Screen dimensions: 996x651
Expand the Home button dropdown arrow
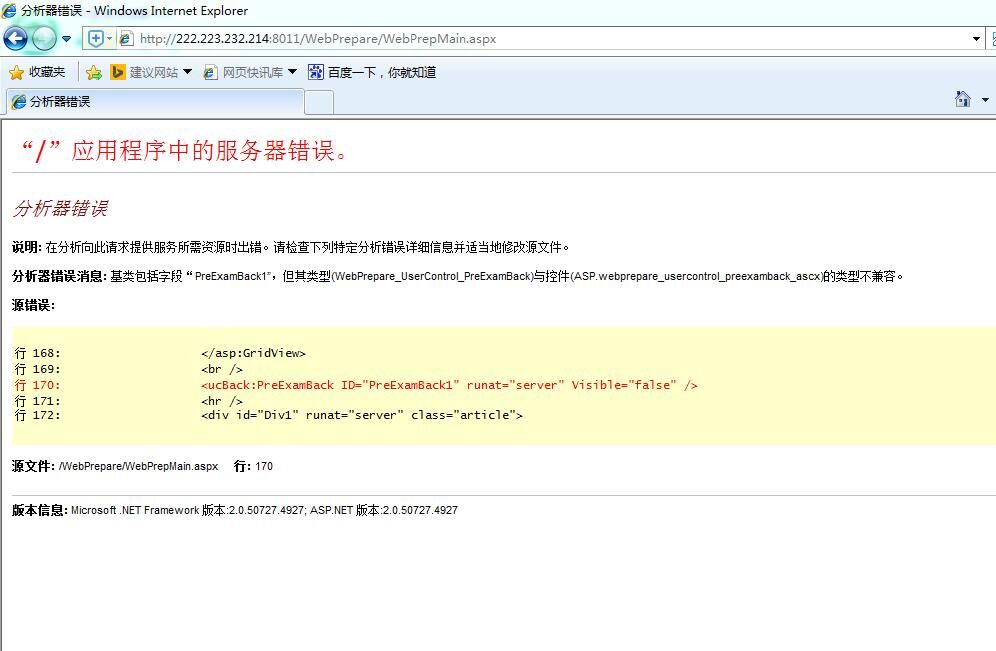point(985,100)
